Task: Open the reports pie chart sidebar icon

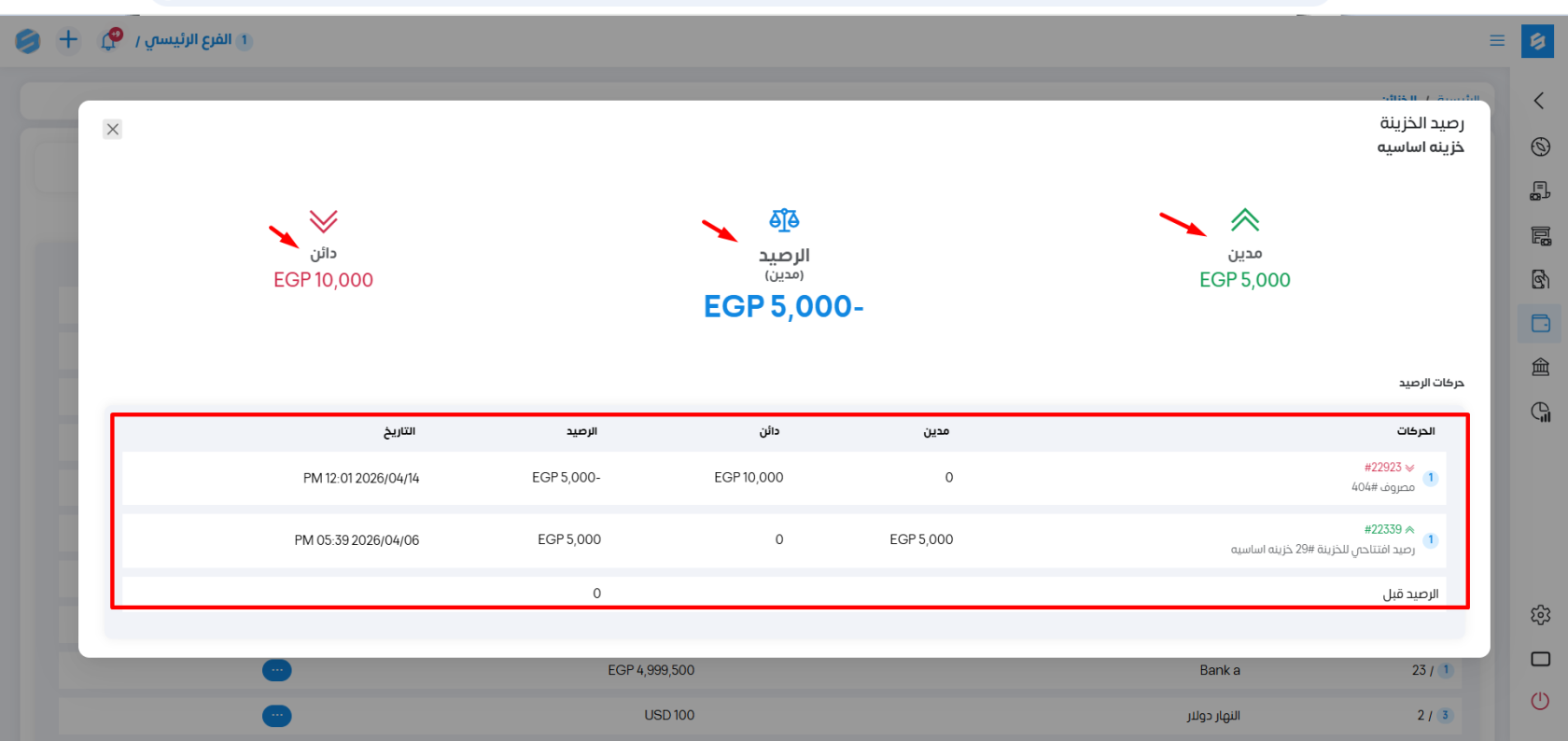Action: pos(1540,412)
